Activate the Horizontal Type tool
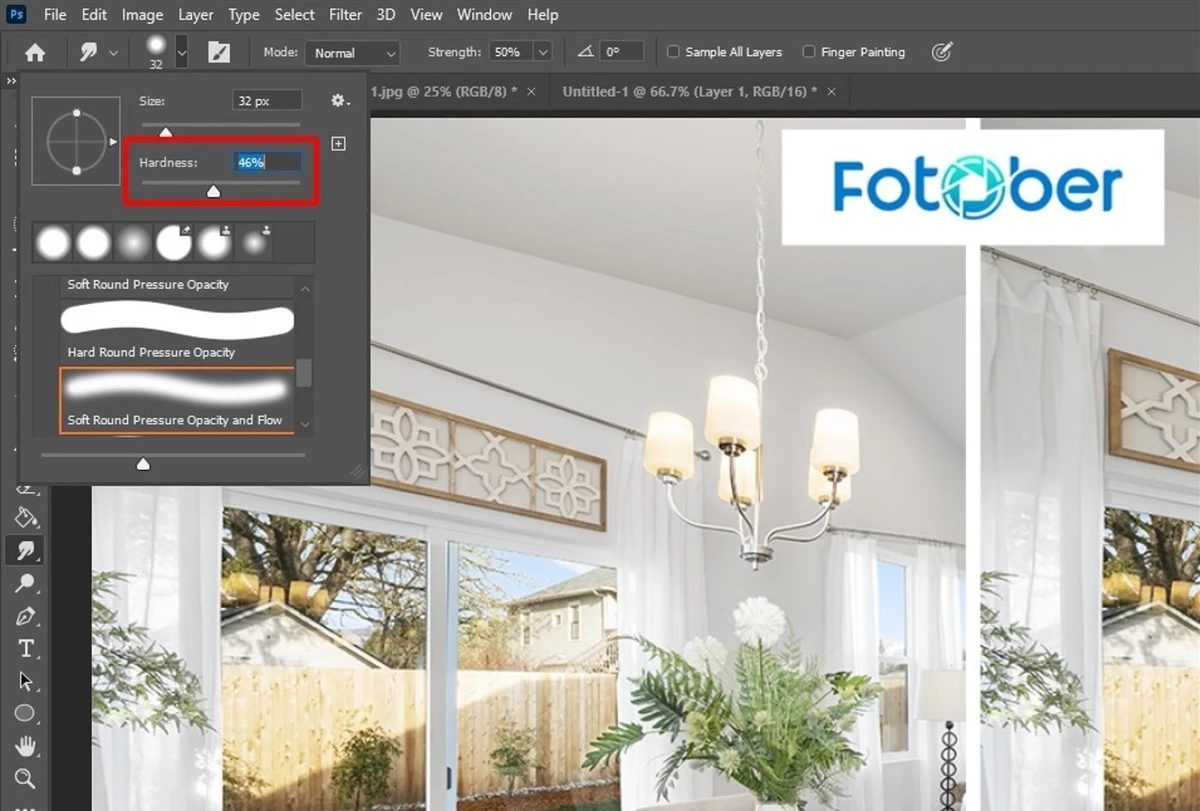The height and width of the screenshot is (811, 1200). [x=25, y=648]
